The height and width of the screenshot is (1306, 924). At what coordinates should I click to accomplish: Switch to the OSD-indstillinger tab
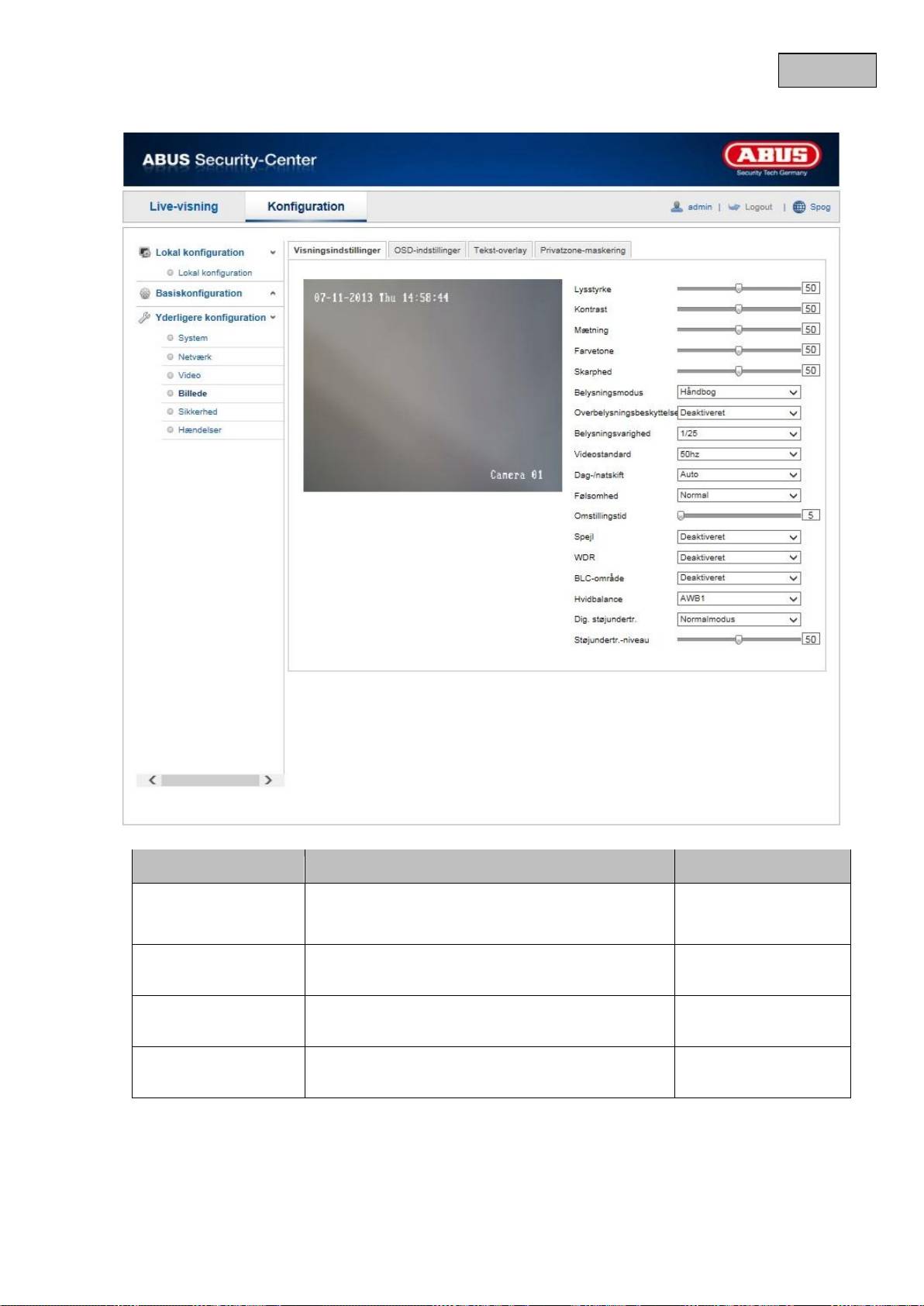(427, 250)
